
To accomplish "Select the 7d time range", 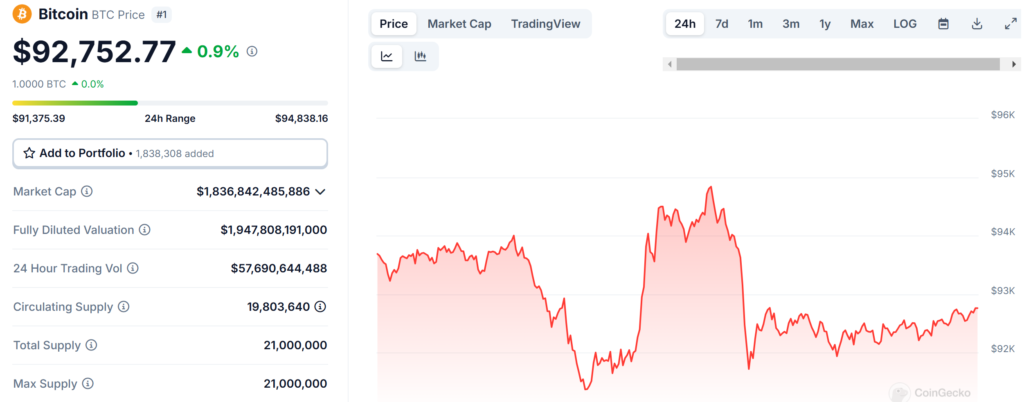I will point(722,24).
